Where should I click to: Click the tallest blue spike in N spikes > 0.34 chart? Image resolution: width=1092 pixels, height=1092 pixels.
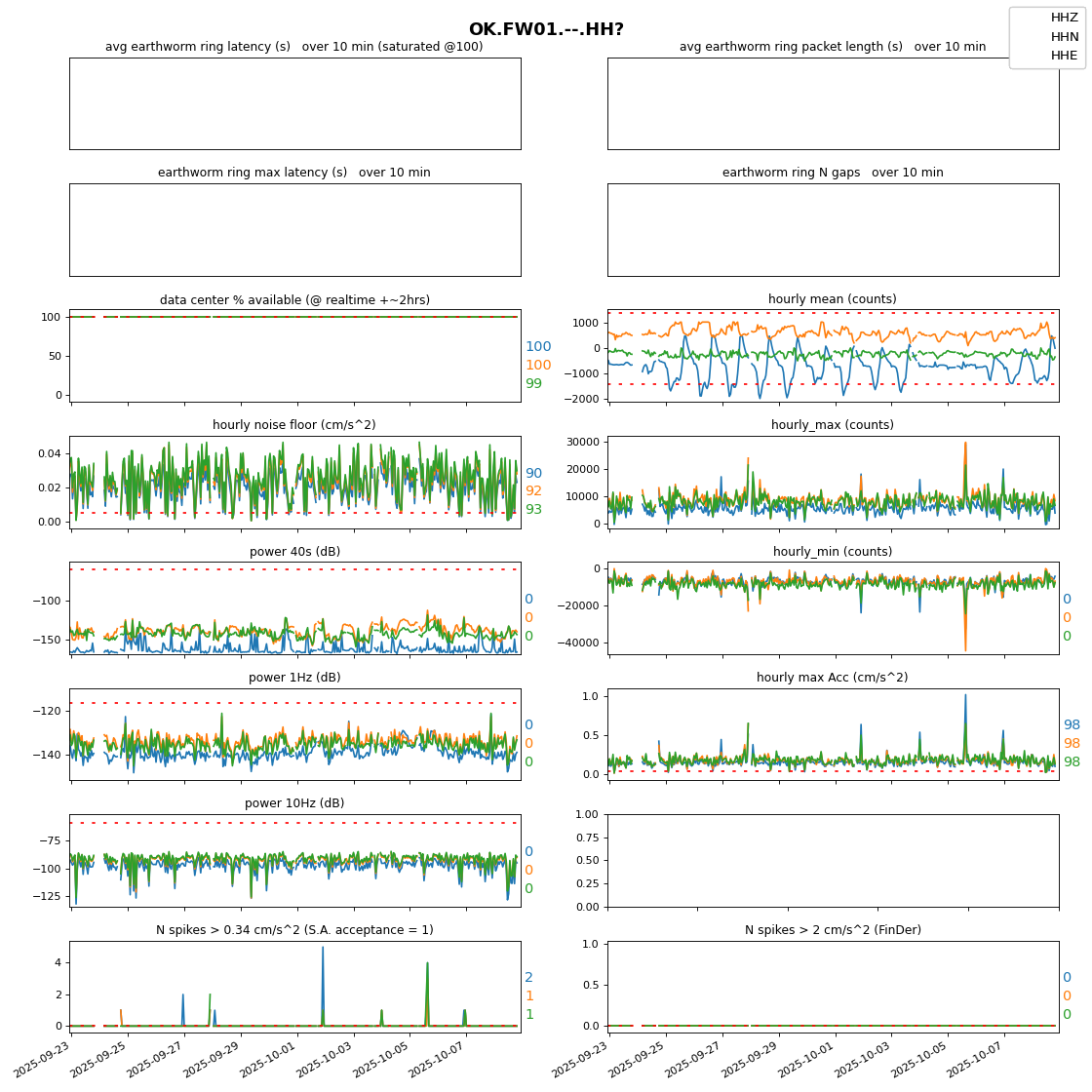pyautogui.click(x=323, y=948)
